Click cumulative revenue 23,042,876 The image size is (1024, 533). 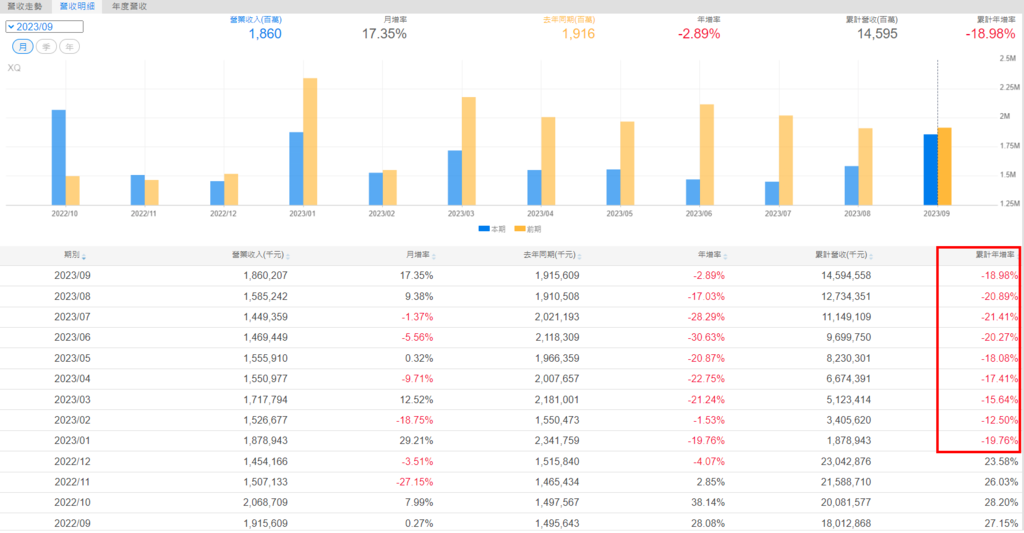pos(846,462)
